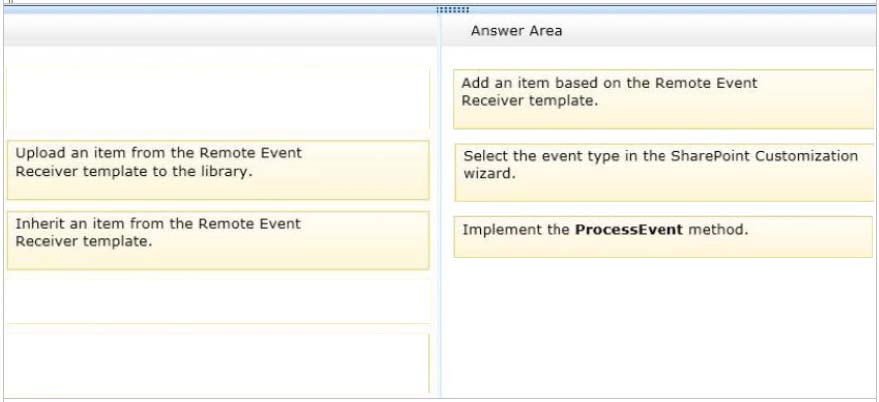Click the bold ProcessEvent word
The width and height of the screenshot is (879, 402).
[629, 229]
